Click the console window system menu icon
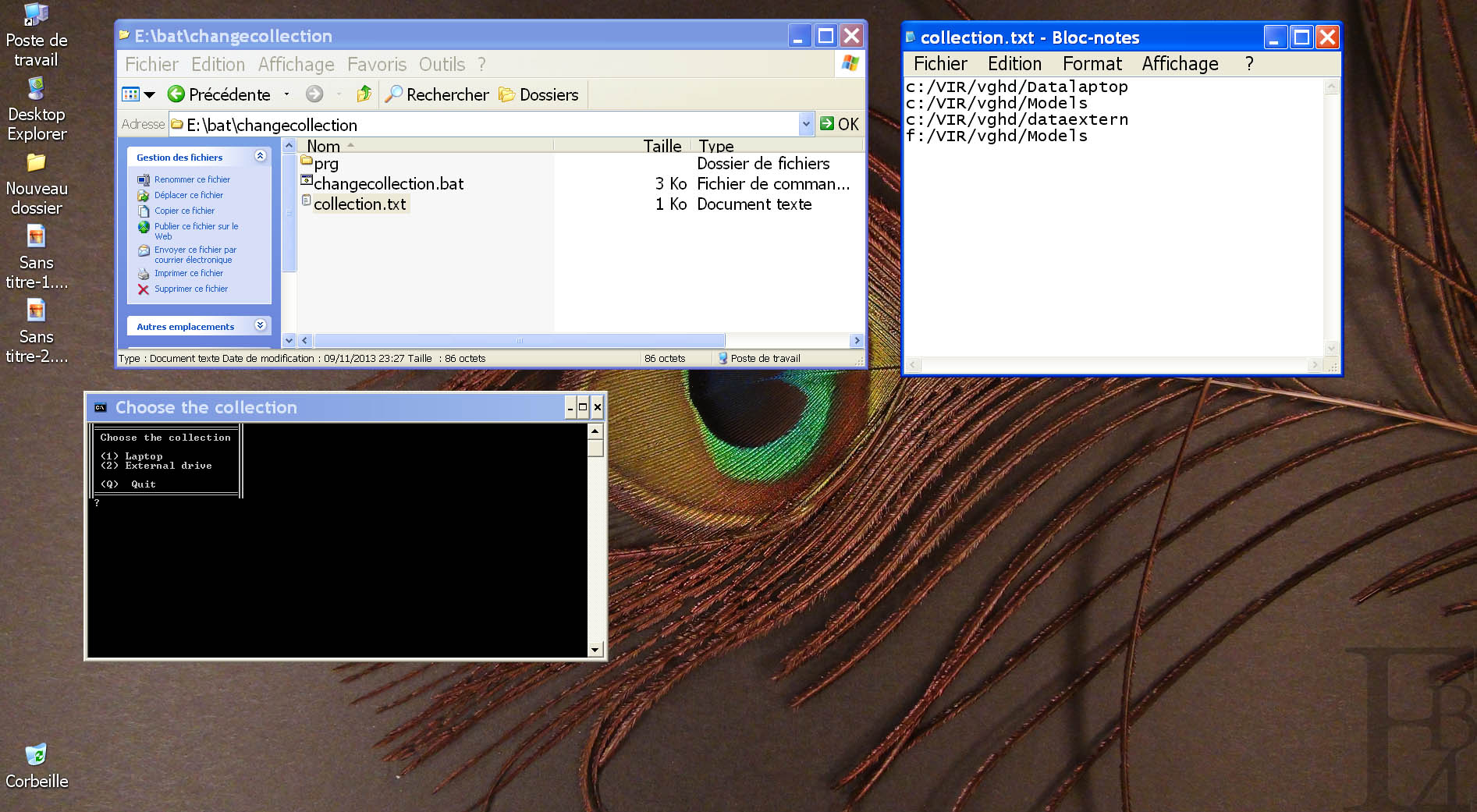 coord(101,407)
